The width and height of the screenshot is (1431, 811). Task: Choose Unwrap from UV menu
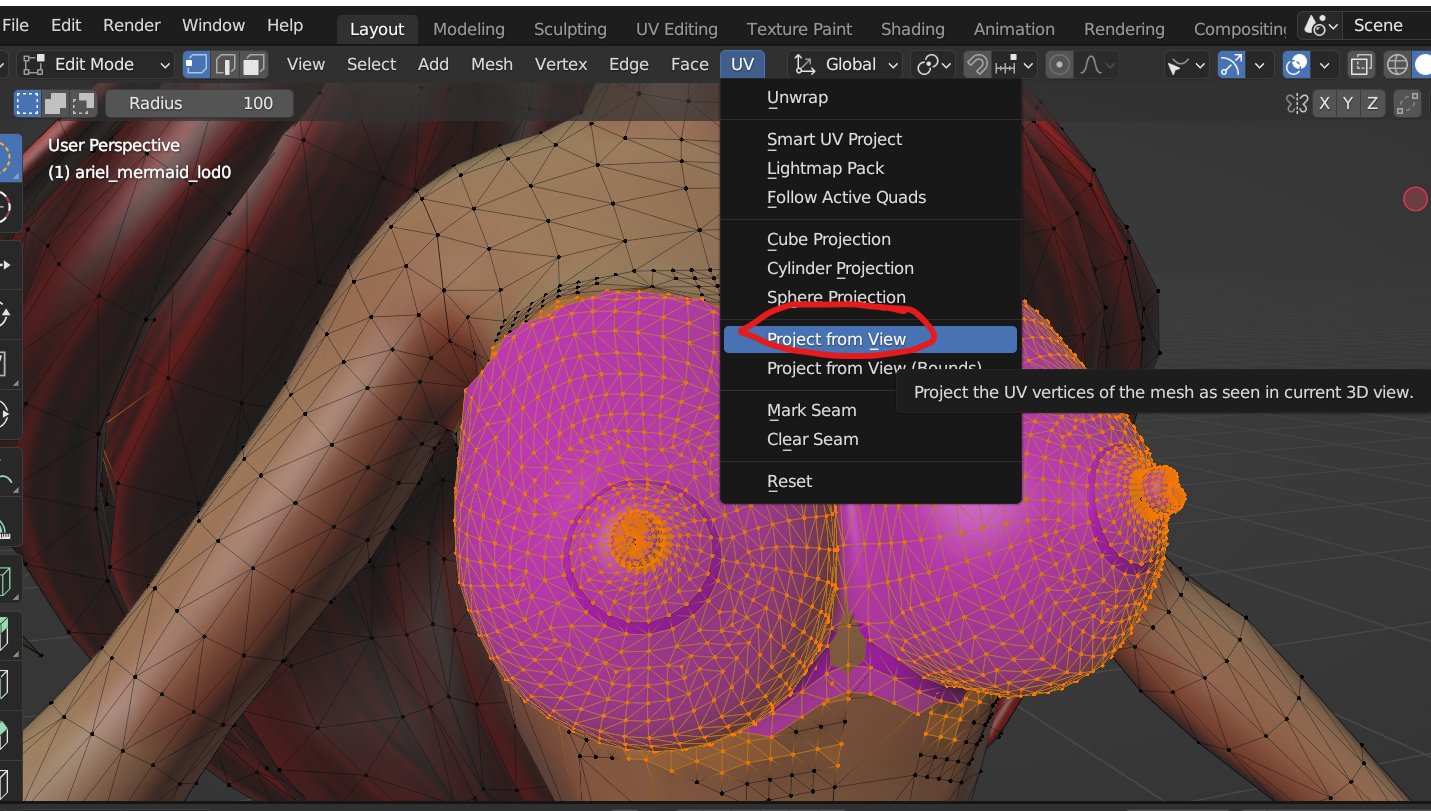click(x=870, y=98)
